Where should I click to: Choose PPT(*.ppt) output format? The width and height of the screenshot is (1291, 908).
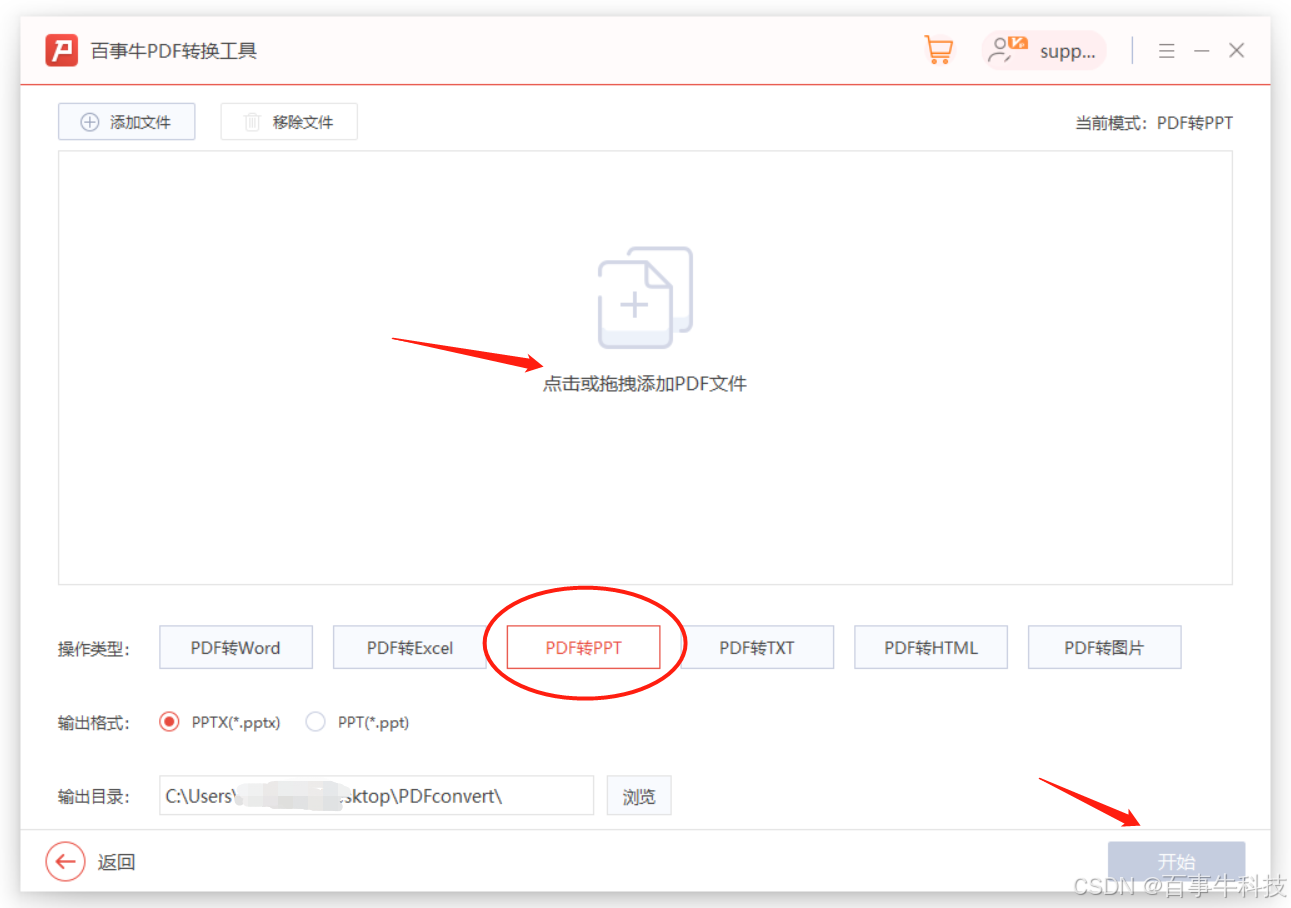[357, 722]
